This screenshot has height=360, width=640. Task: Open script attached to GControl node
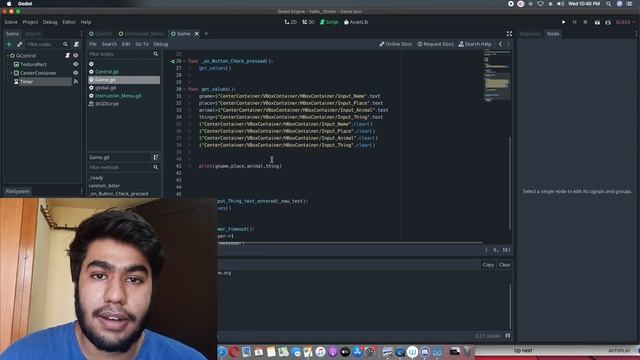[x=68, y=56]
